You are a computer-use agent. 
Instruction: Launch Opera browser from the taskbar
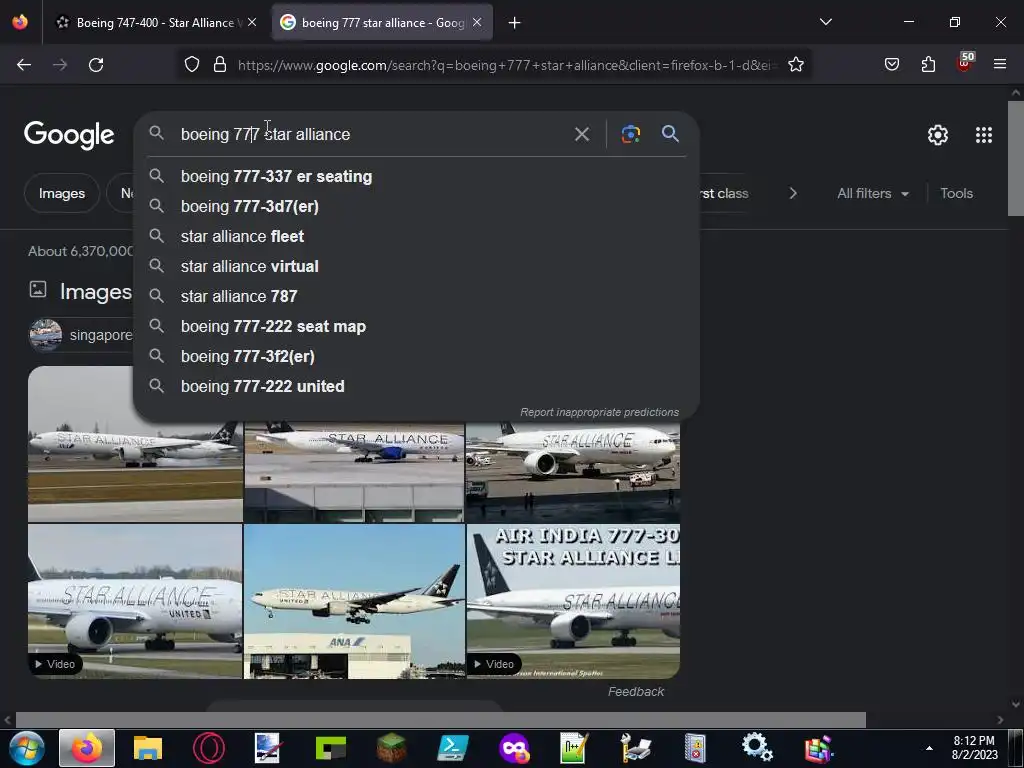[209, 748]
